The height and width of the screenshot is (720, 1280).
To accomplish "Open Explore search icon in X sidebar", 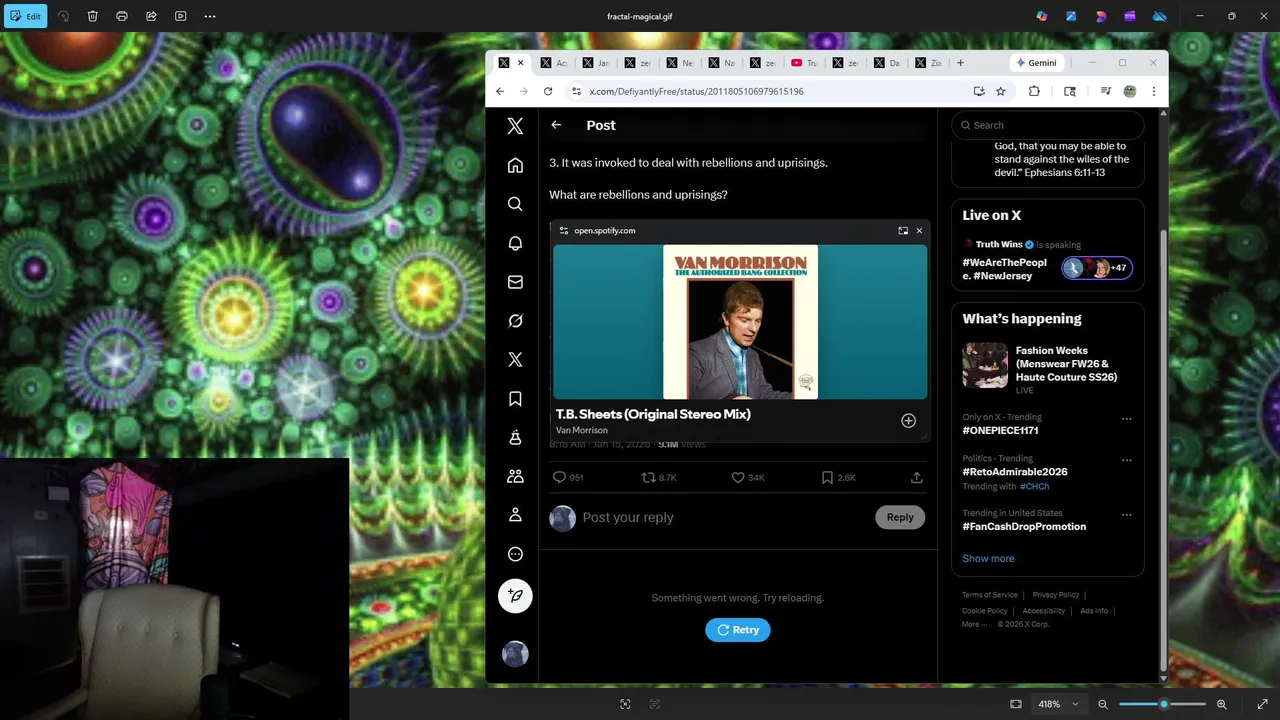I will [x=515, y=204].
